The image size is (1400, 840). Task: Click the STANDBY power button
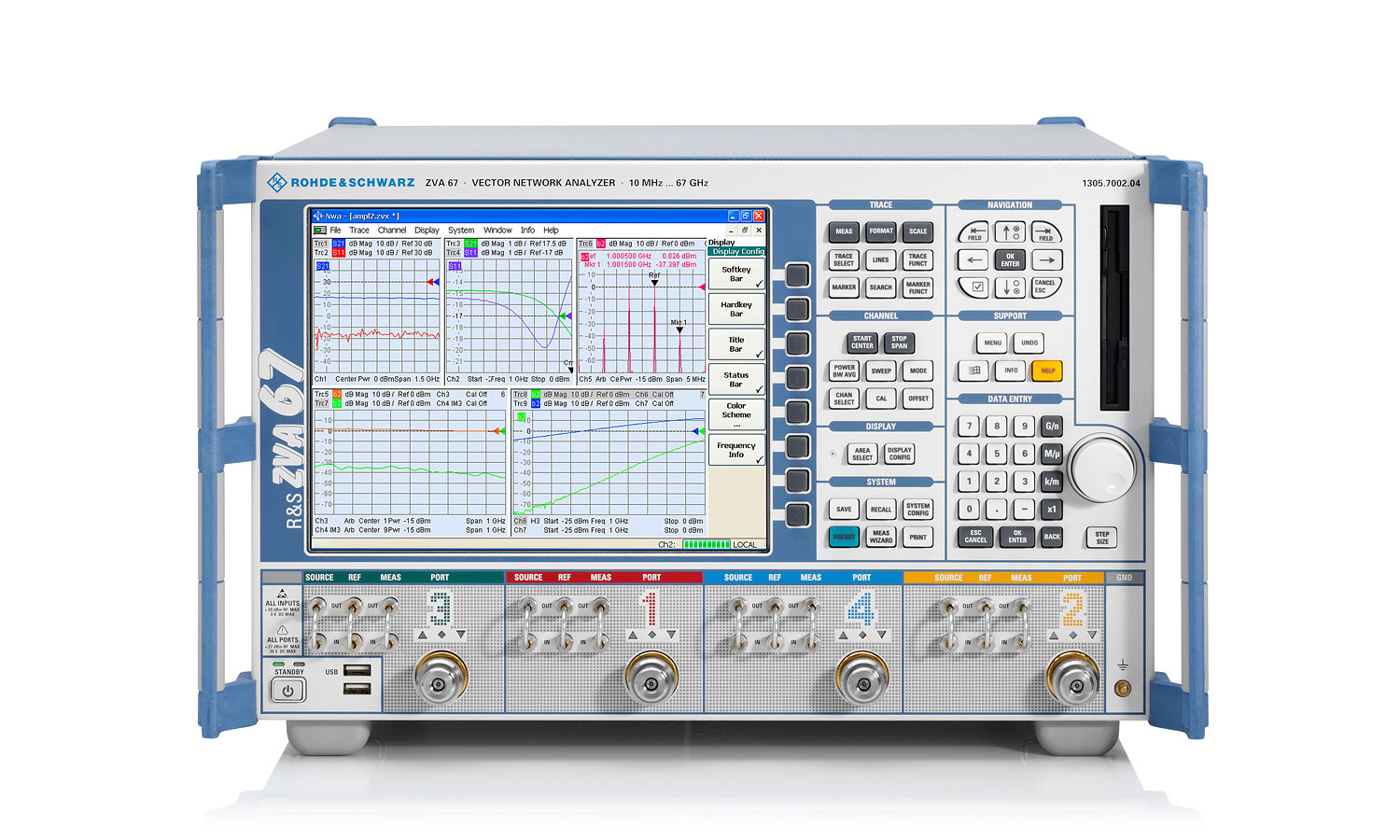287,691
